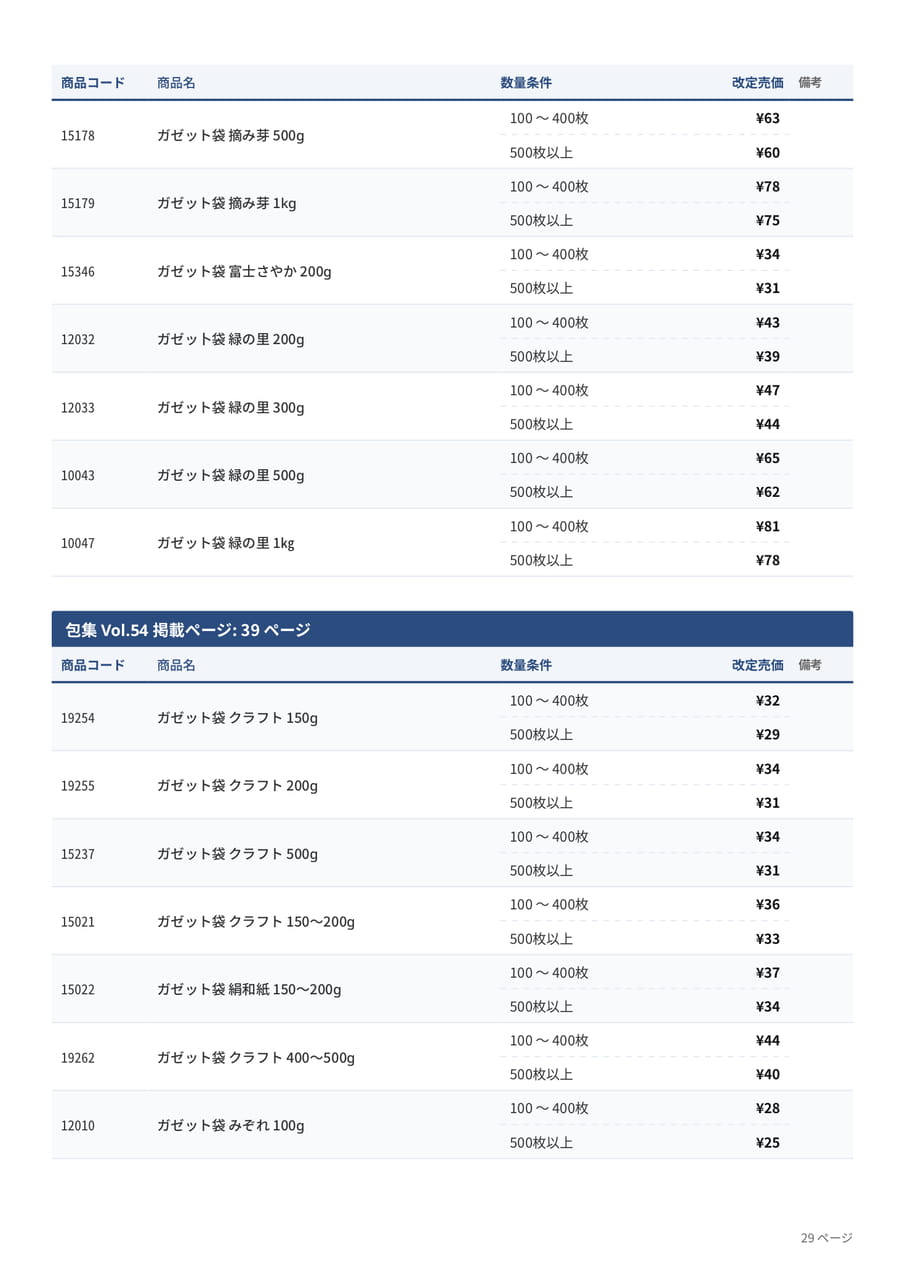Click price ¥25 for みぞれ 100g
The height and width of the screenshot is (1280, 905).
tap(768, 1142)
